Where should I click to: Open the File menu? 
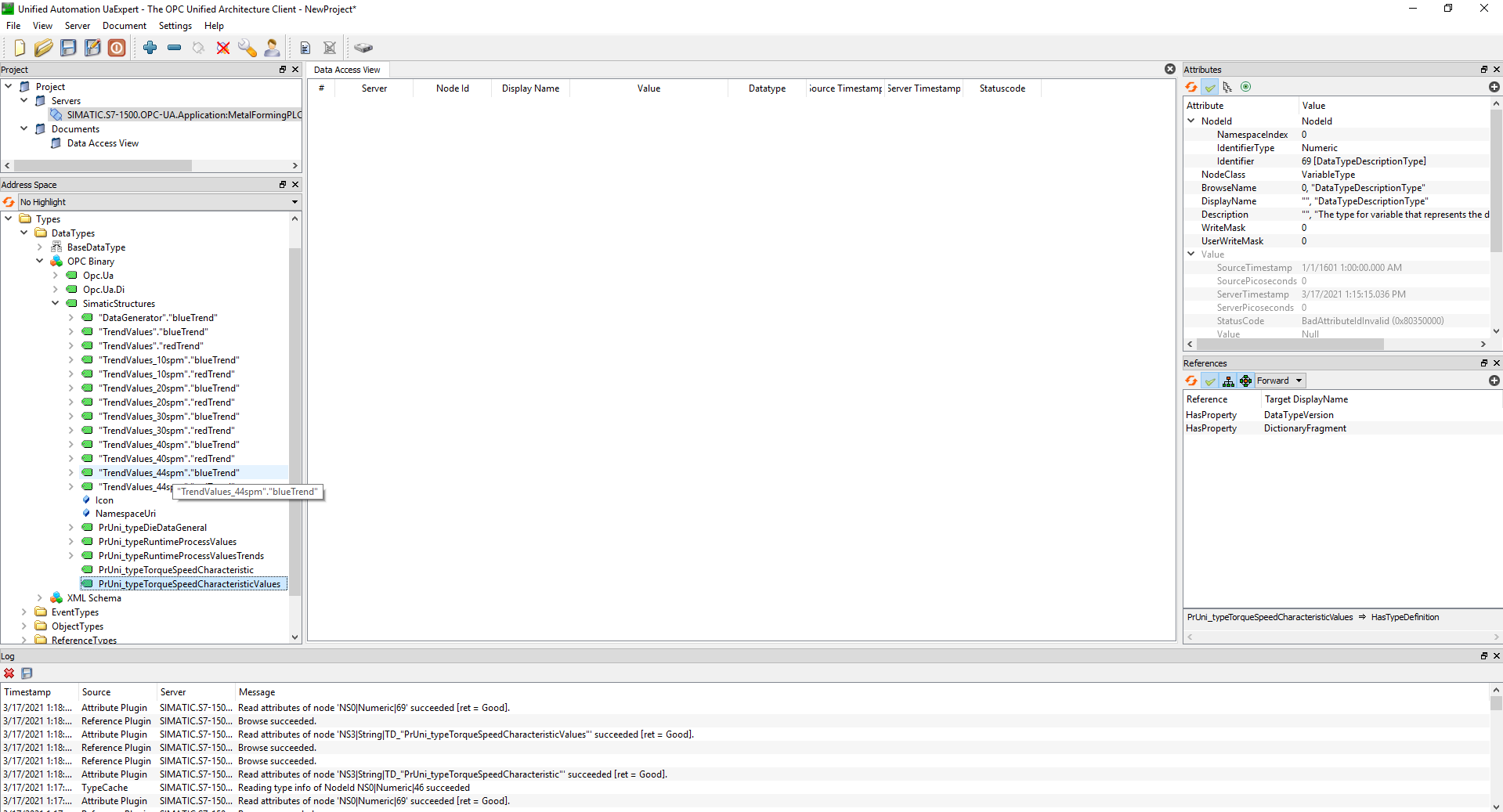pyautogui.click(x=13, y=26)
